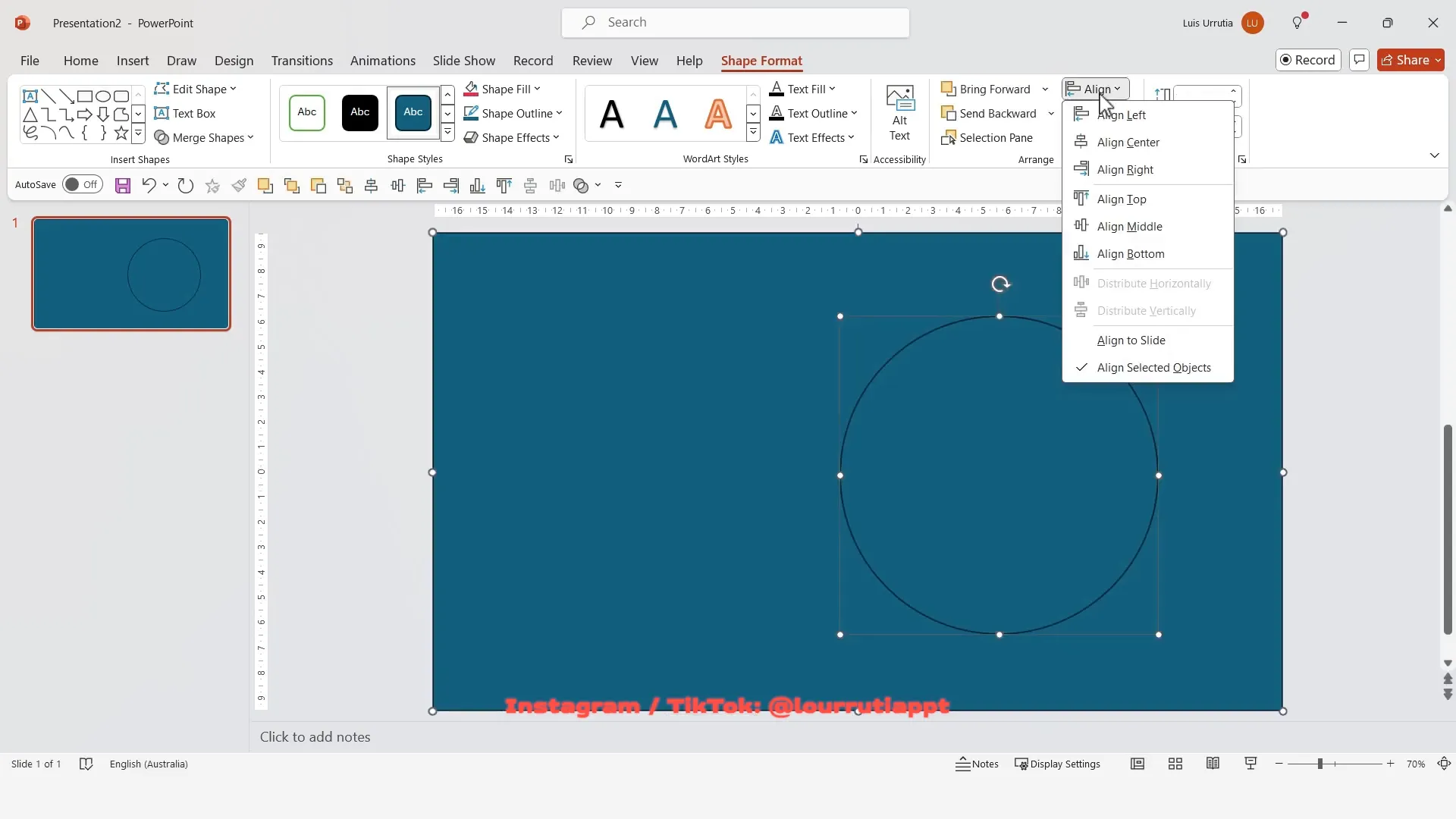Click the Align Middle icon in quick access toolbar
The image size is (1456, 819).
pyautogui.click(x=398, y=185)
